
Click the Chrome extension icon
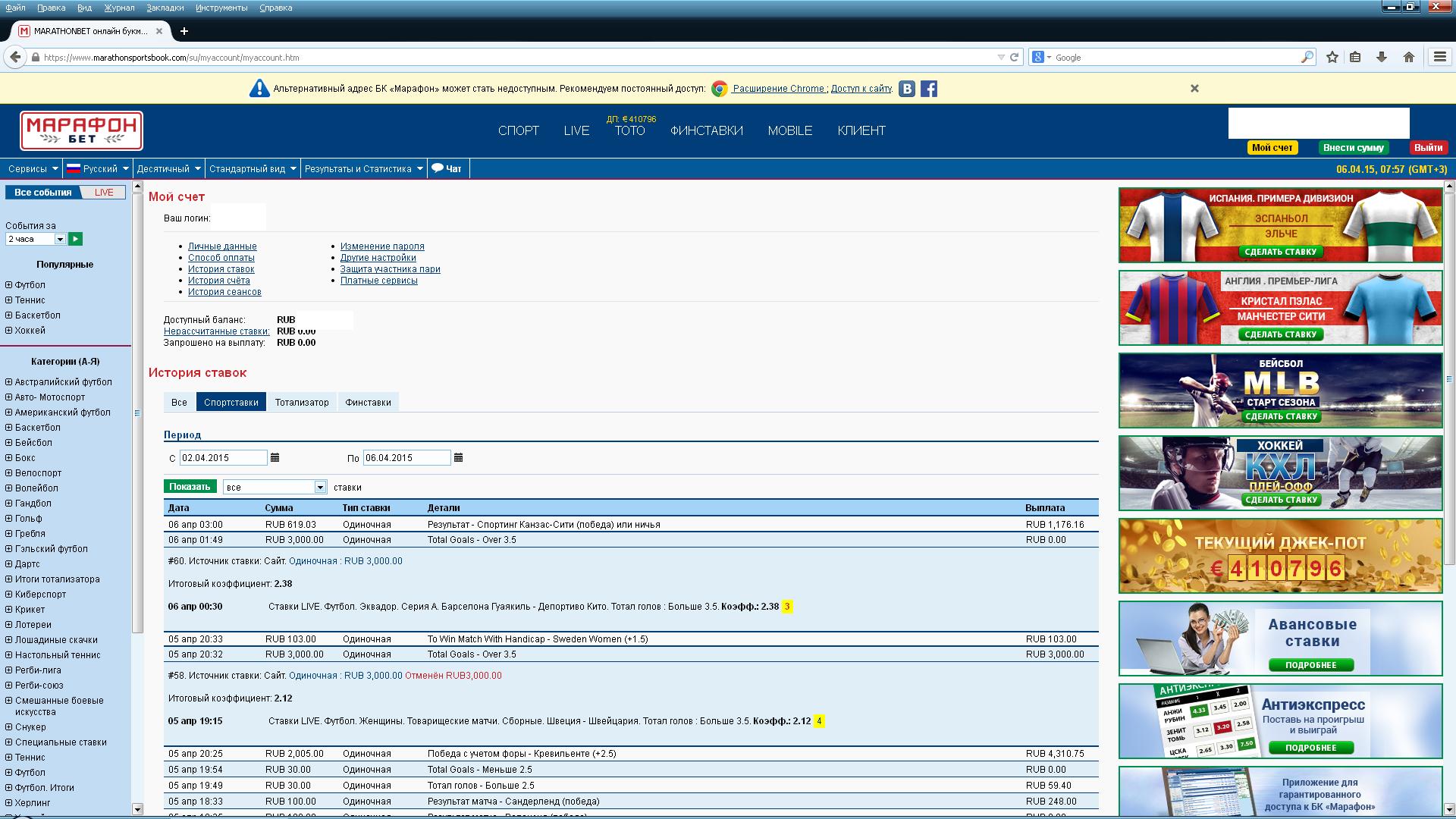(720, 89)
